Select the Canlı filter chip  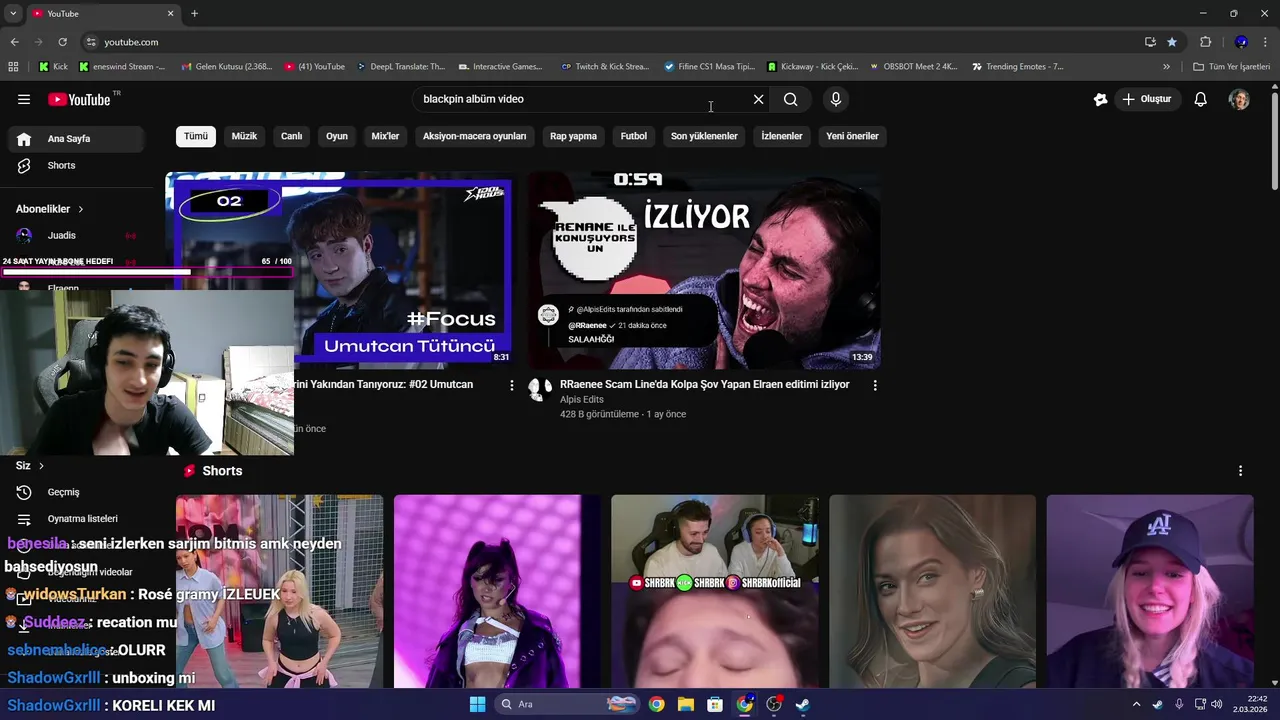tap(291, 136)
